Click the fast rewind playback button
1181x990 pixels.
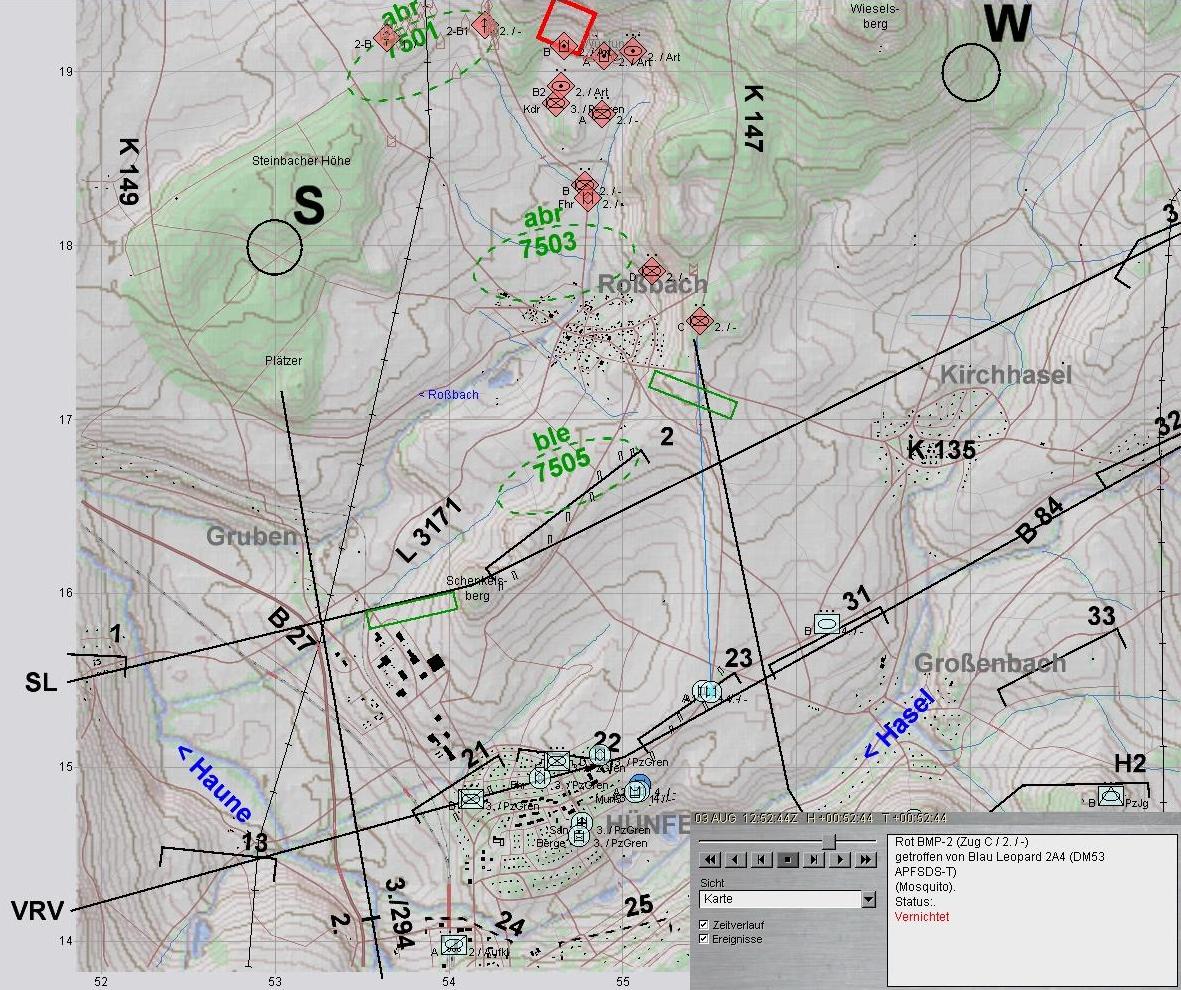coord(710,859)
